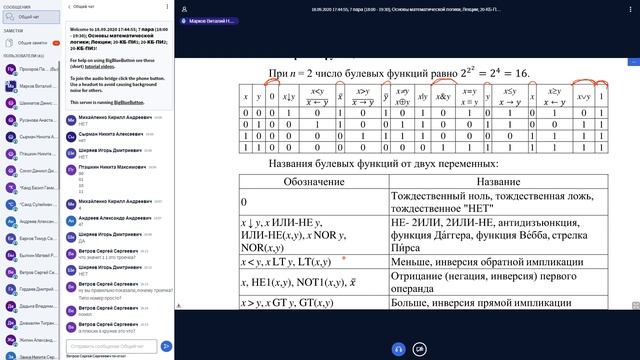Select user Заика Никита in the user list

point(31,356)
